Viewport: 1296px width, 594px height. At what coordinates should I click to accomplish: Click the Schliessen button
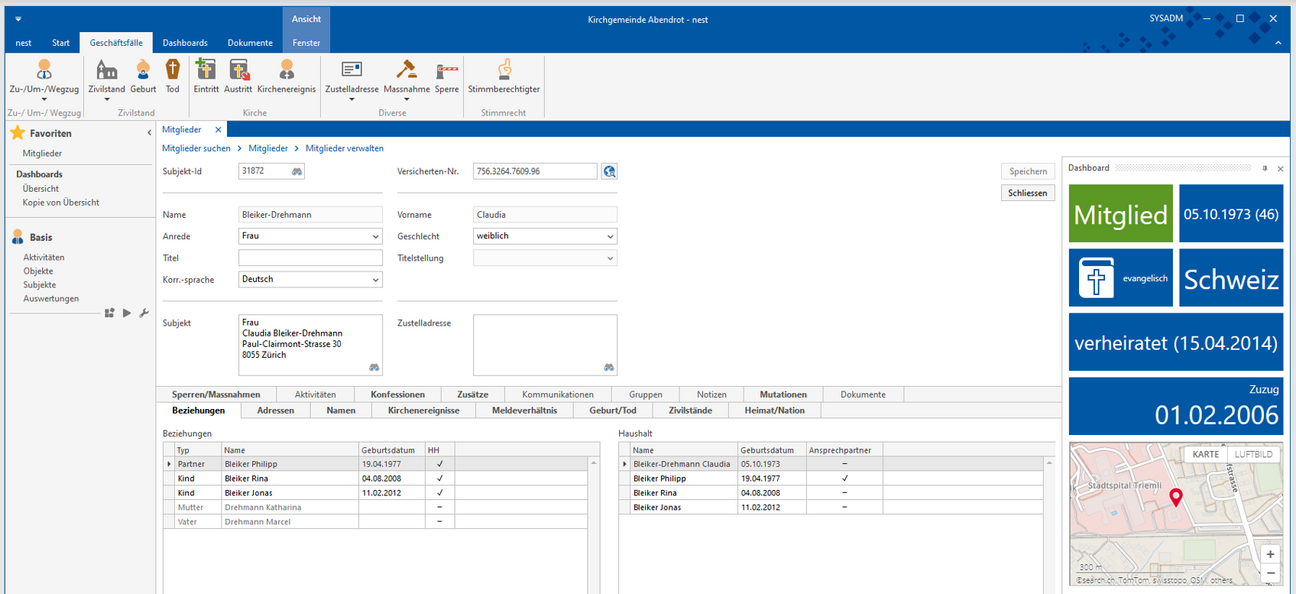(1028, 193)
